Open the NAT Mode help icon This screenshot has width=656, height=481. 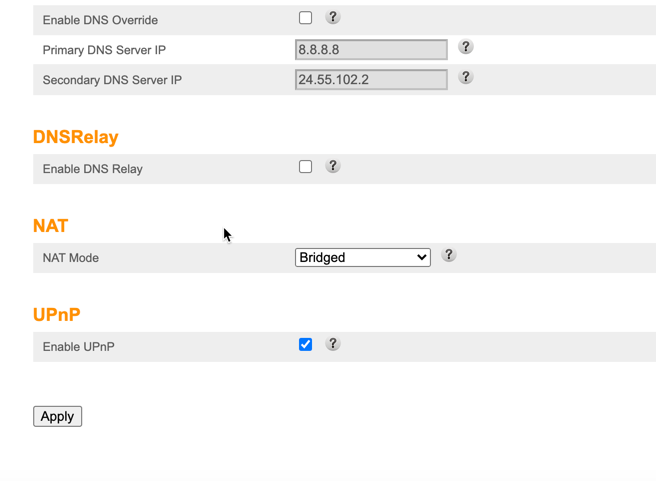pos(449,255)
